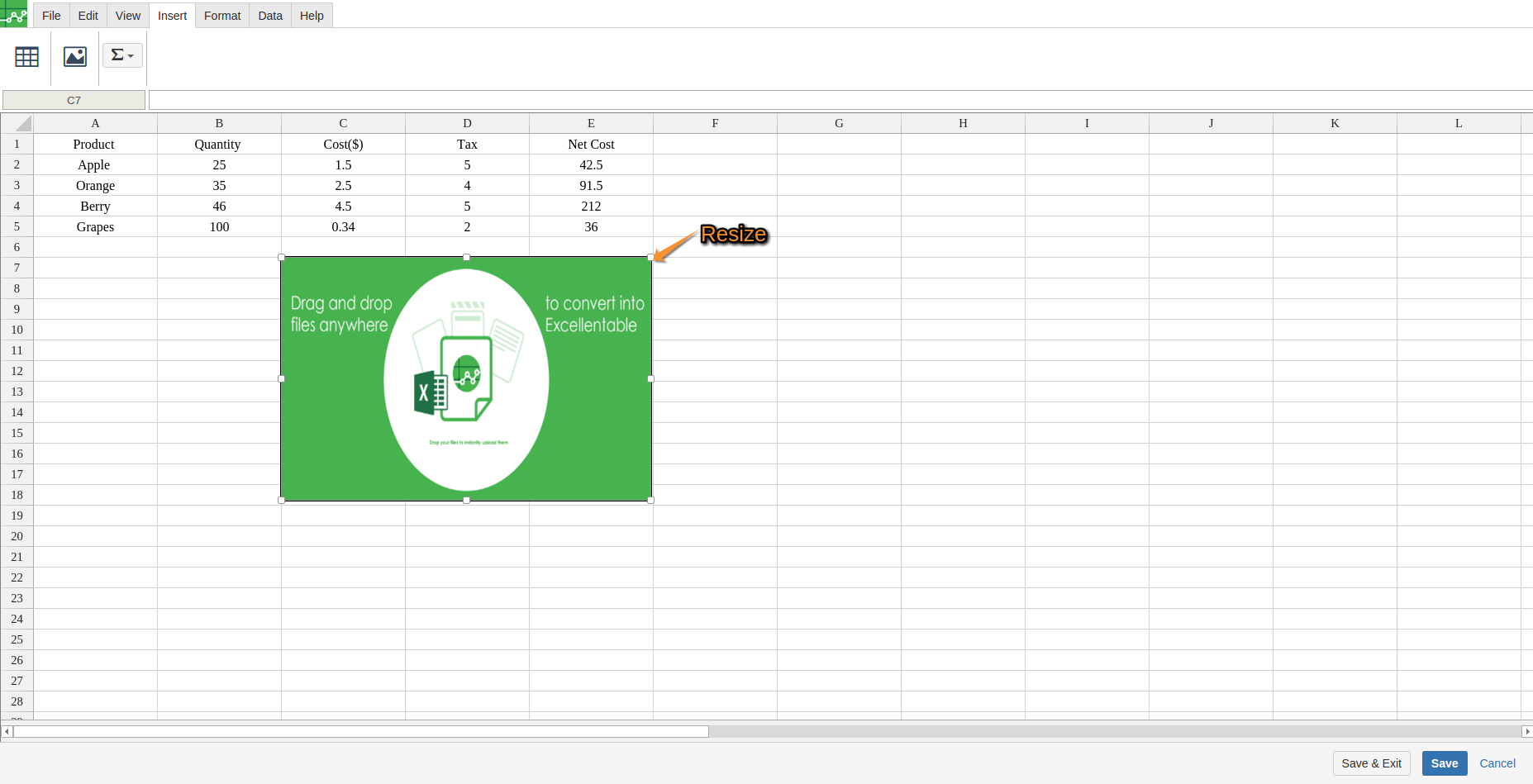This screenshot has height=784, width=1533.
Task: Select column B header
Action: point(219,123)
